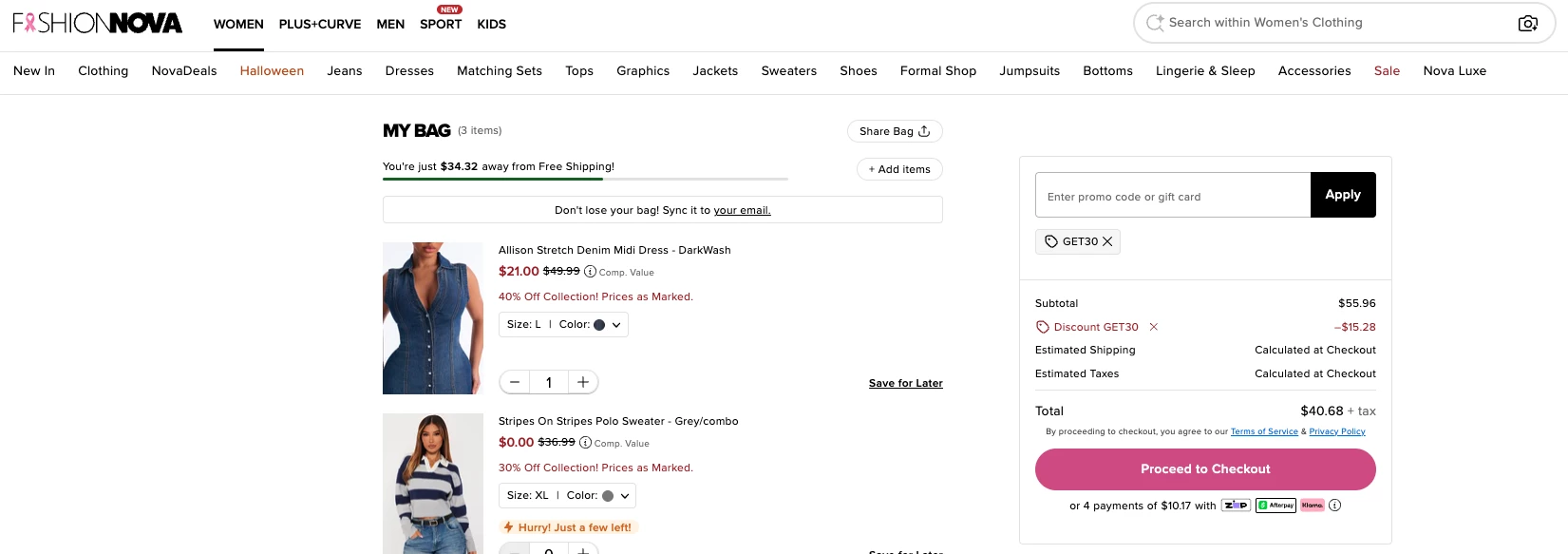
Task: Click the Zip payment logo
Action: click(1236, 506)
